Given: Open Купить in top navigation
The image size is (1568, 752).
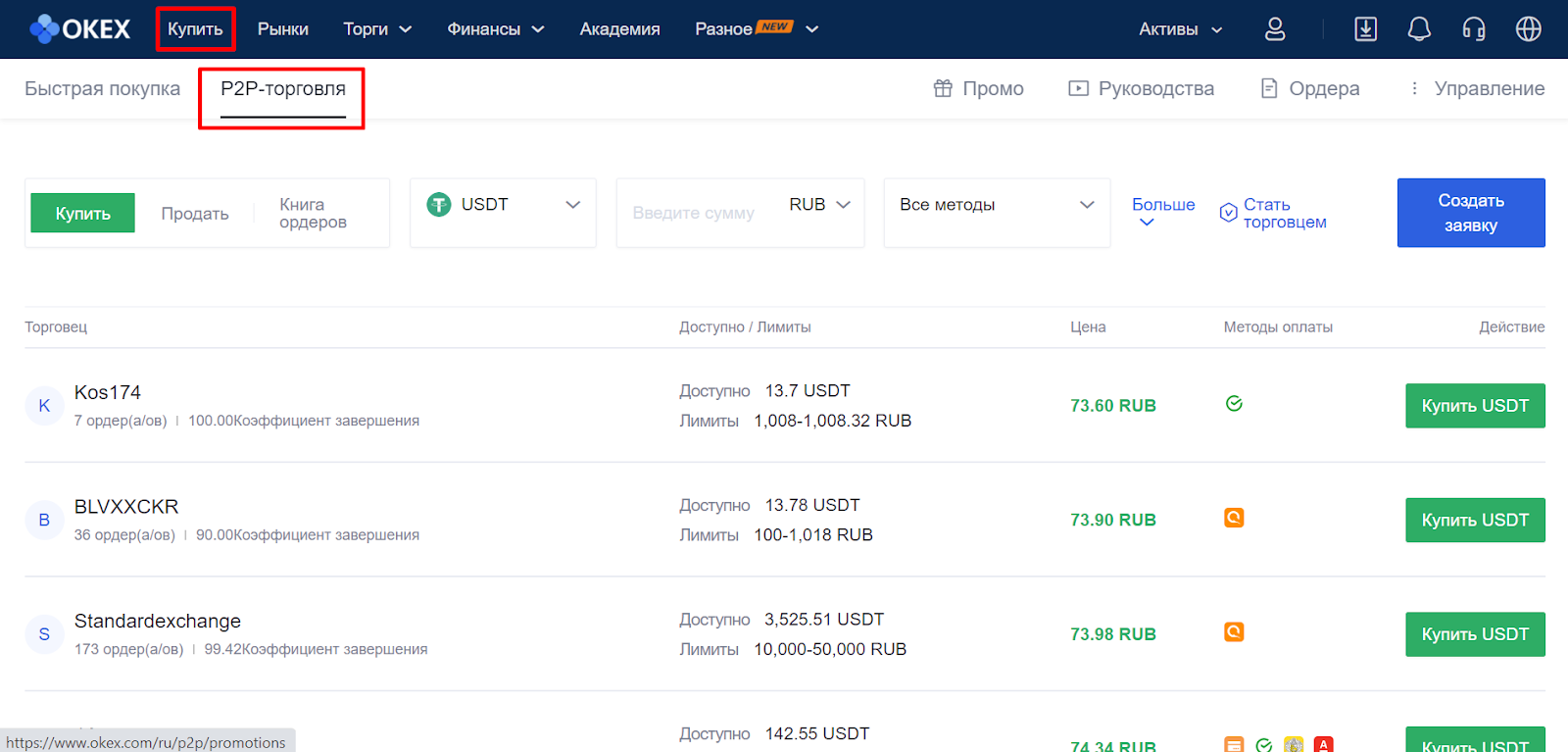Looking at the screenshot, I should [195, 29].
